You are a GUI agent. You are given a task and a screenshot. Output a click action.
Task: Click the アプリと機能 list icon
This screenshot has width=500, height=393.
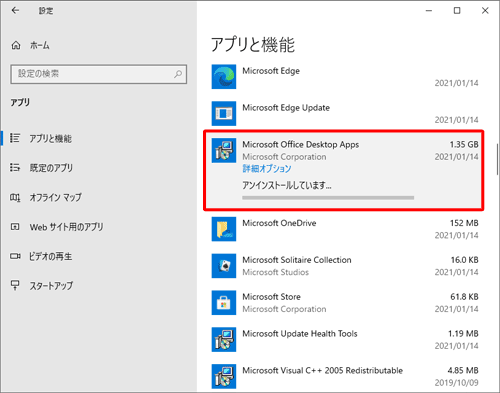pos(15,138)
